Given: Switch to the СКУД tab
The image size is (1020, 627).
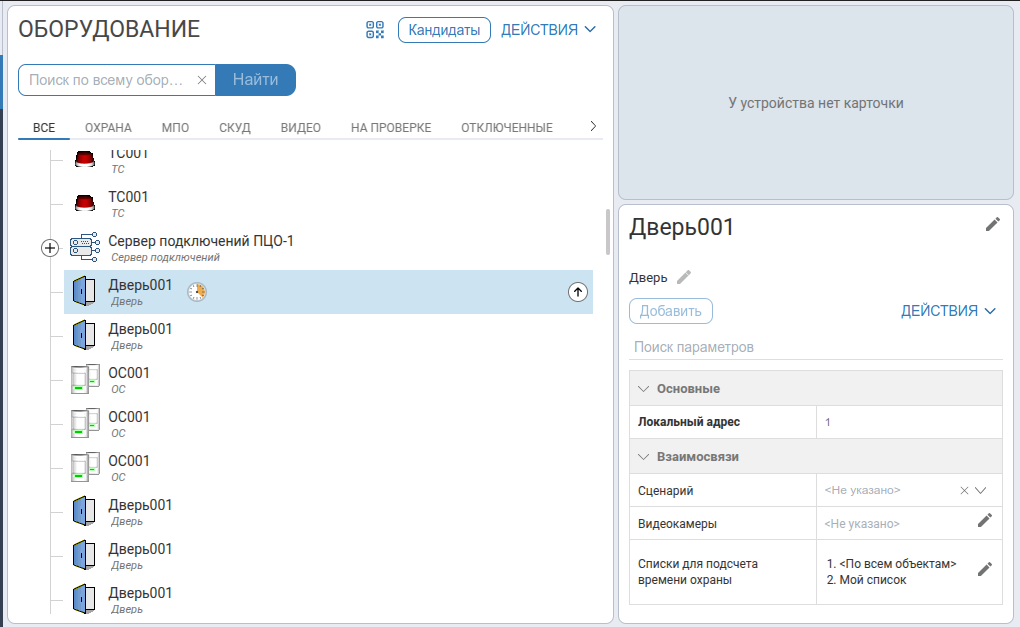Looking at the screenshot, I should coord(235,128).
